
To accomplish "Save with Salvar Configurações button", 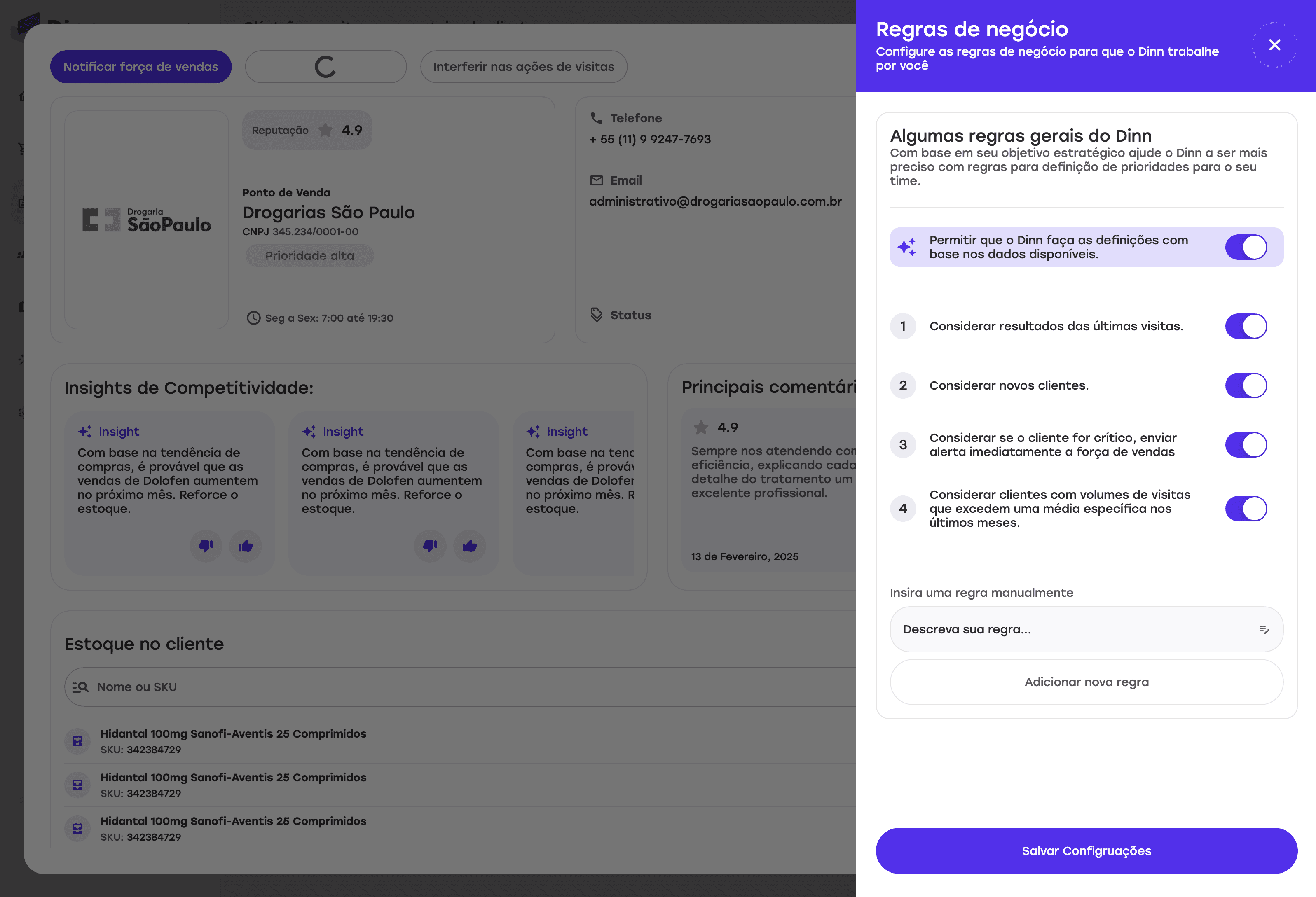I will coord(1086,850).
